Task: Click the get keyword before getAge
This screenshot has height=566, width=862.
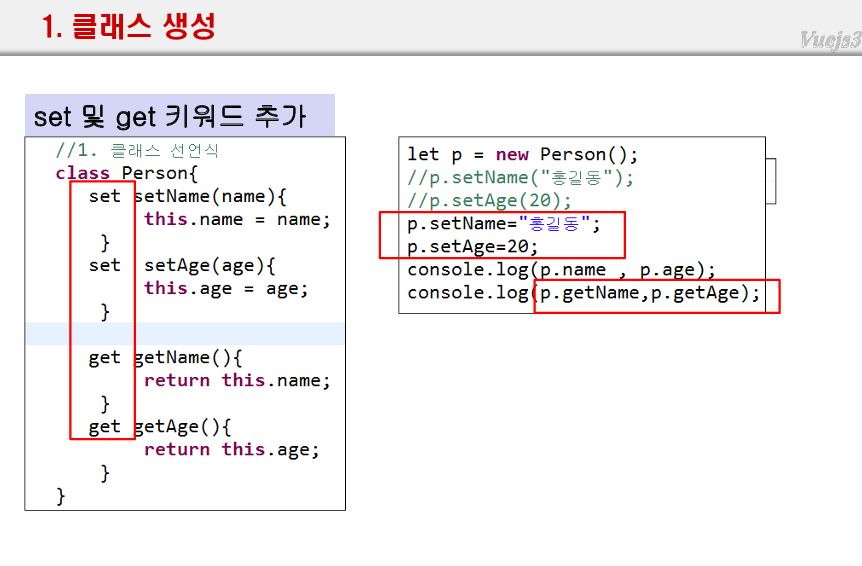Action: pyautogui.click(x=104, y=428)
